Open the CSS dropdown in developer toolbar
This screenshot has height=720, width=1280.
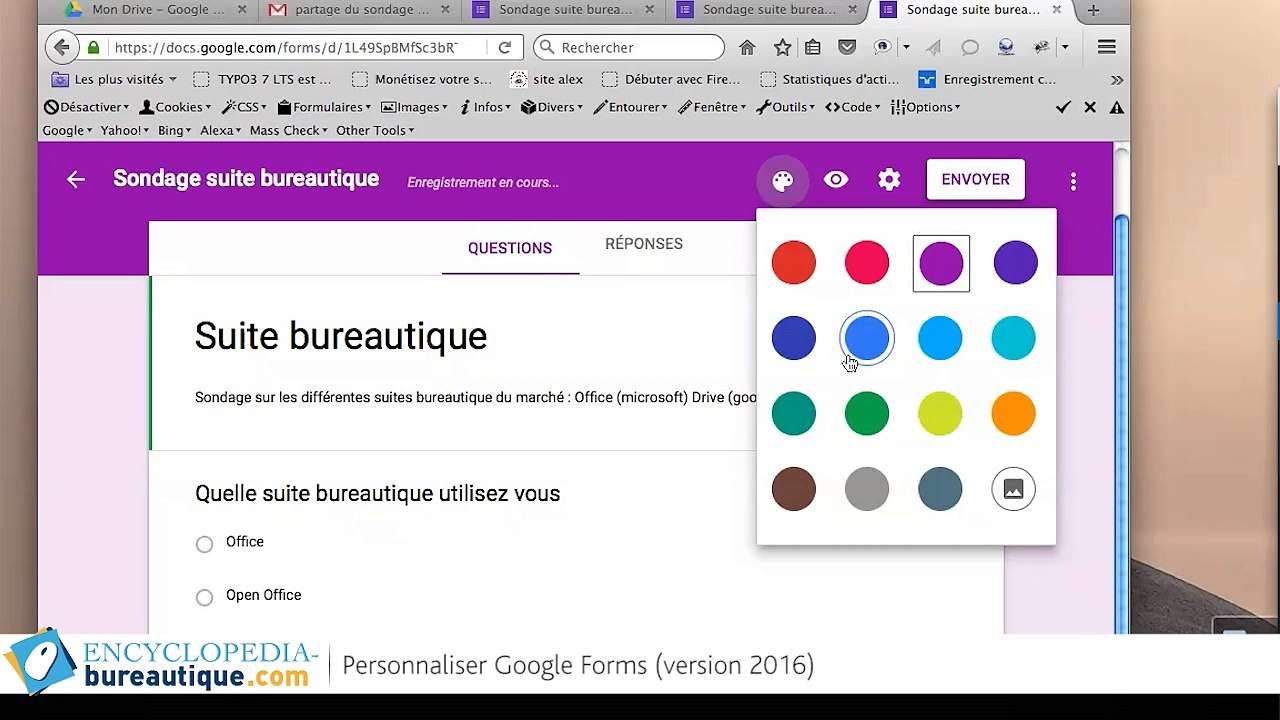(244, 107)
